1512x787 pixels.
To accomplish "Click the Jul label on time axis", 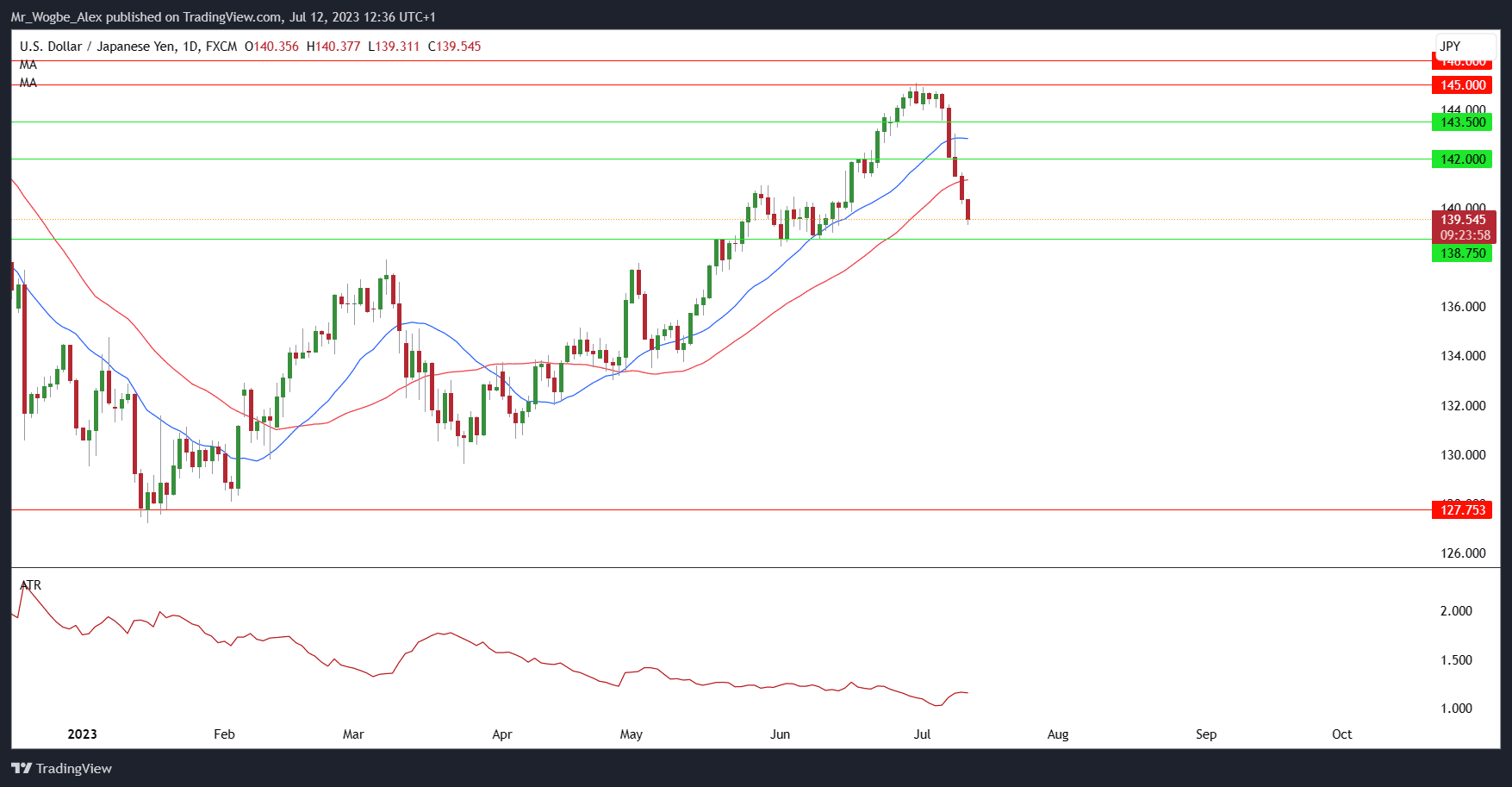I will point(922,734).
